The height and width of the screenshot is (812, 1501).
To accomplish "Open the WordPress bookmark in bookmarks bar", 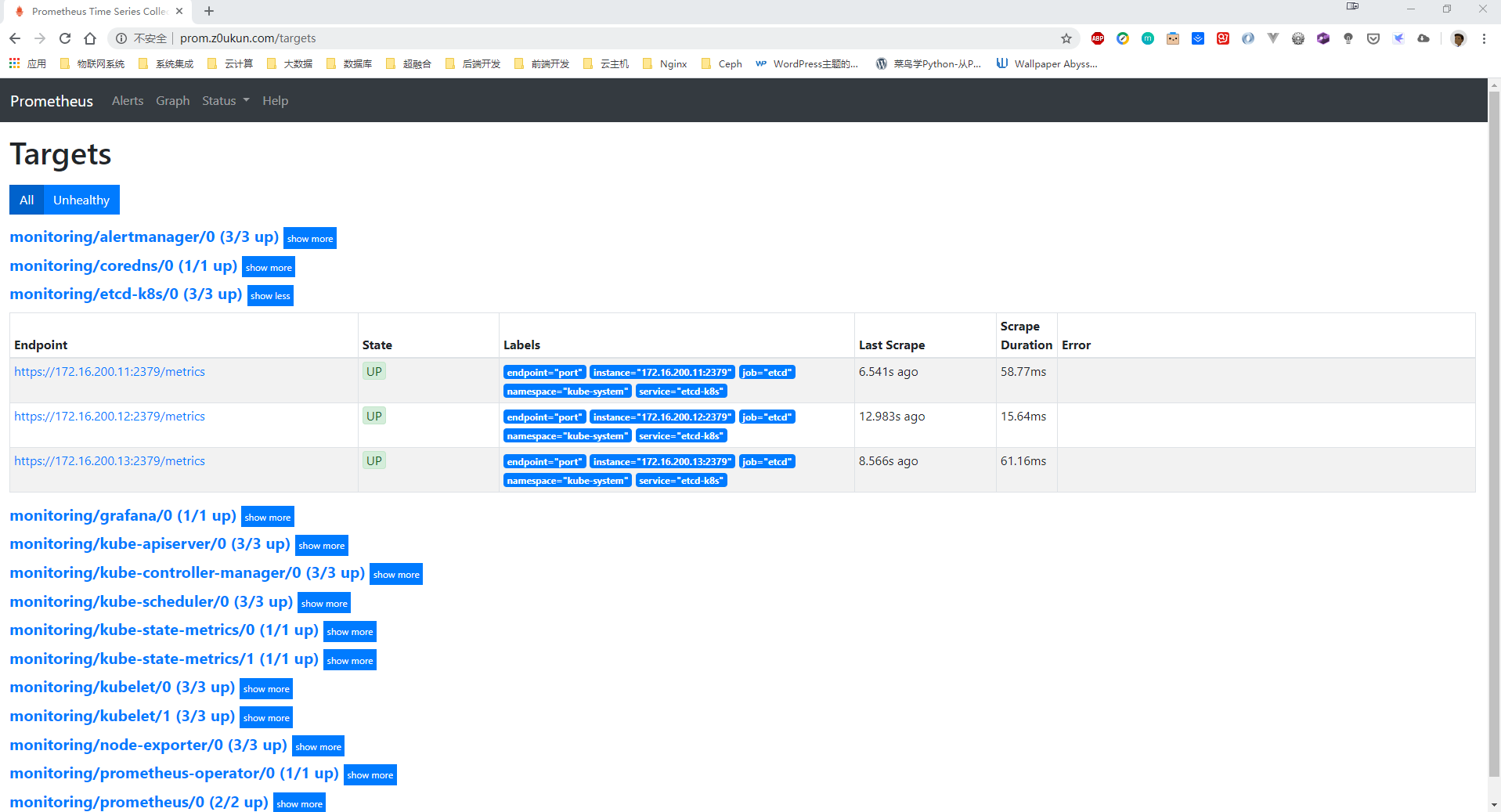I will 806,64.
